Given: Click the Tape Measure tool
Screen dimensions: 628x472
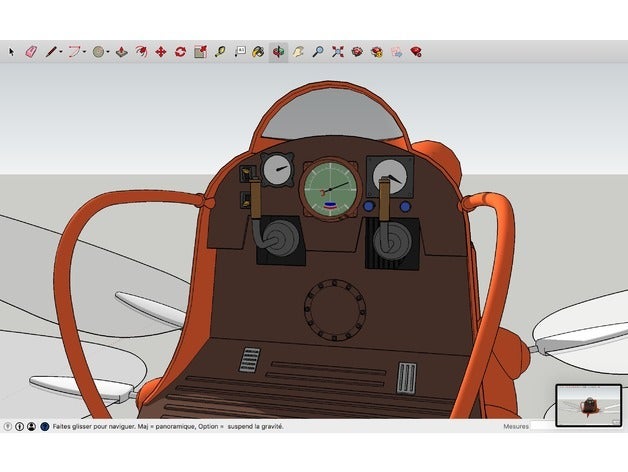Looking at the screenshot, I should pos(220,51).
